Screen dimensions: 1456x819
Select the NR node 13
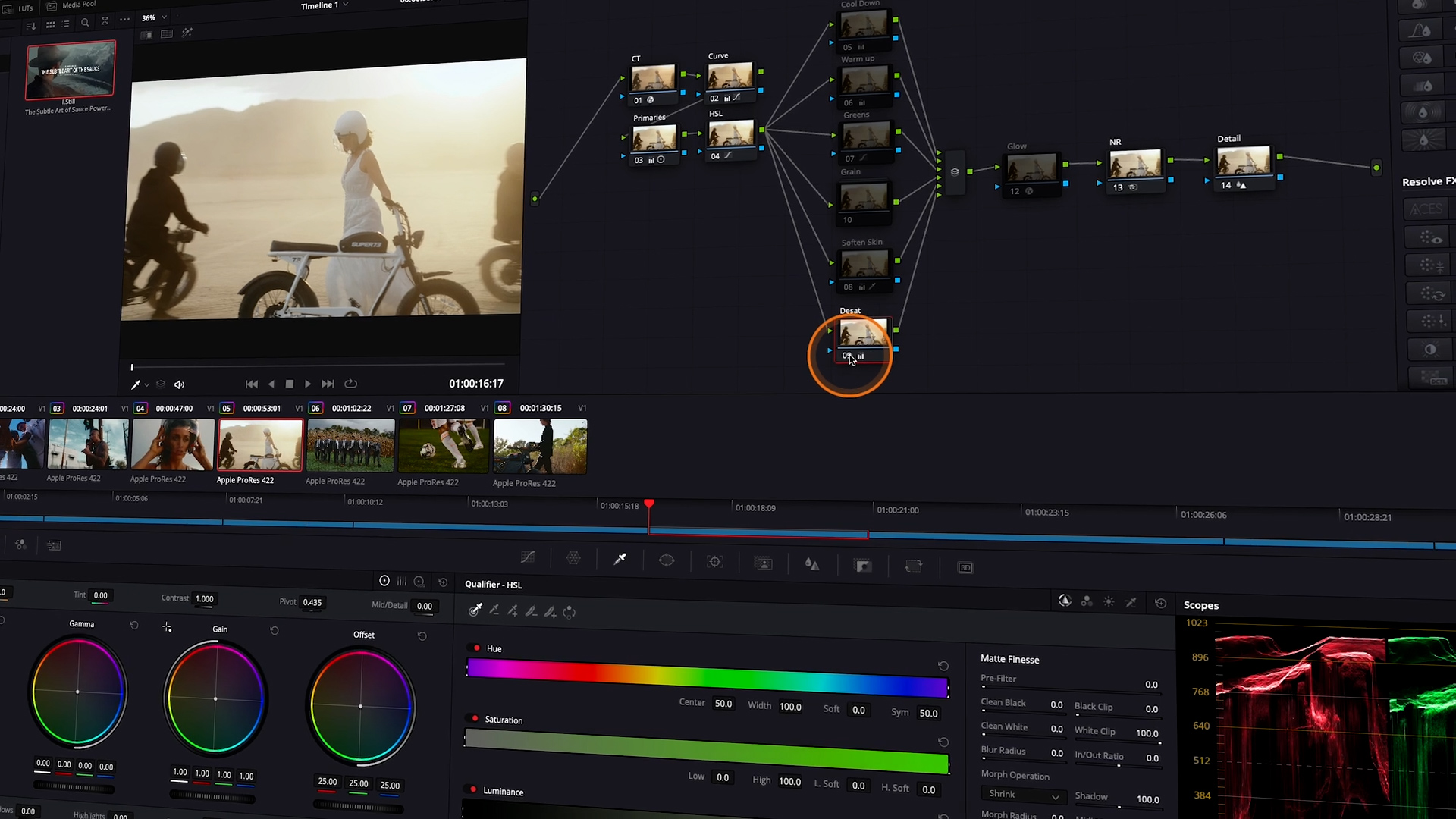1135,171
